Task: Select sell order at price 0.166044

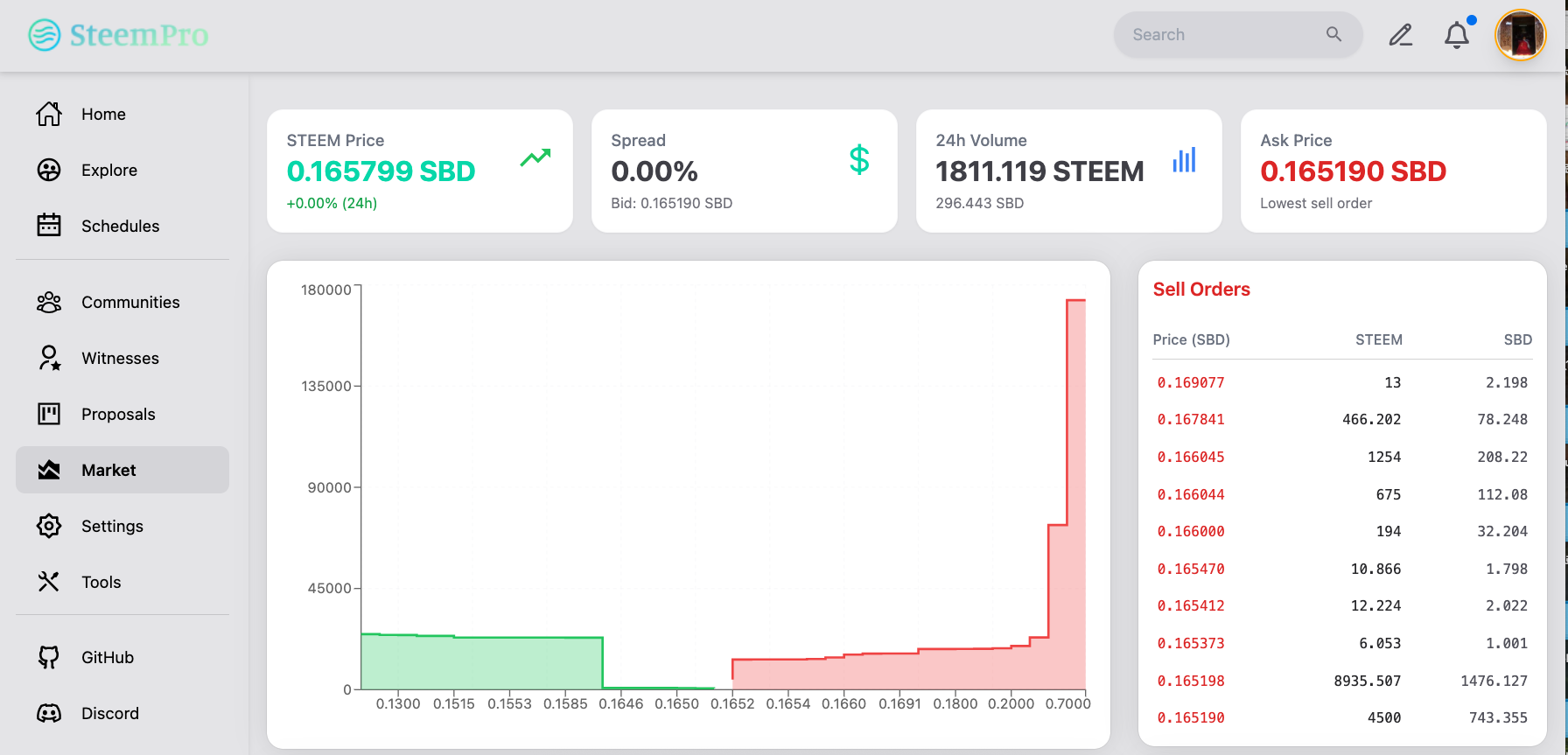Action: click(x=1342, y=494)
